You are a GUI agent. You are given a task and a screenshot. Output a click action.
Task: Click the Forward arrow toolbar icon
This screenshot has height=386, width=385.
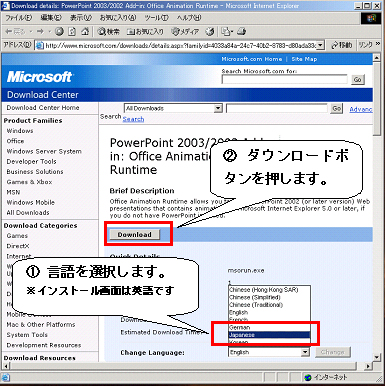coord(40,32)
